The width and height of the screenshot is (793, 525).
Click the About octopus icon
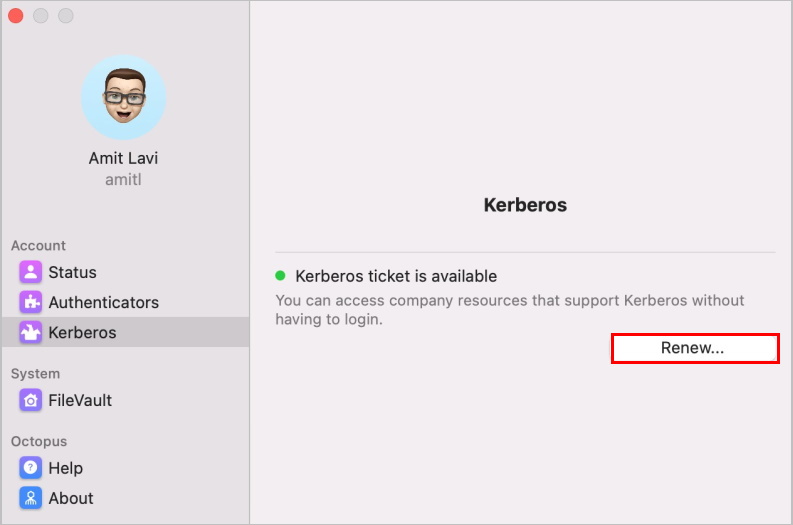(x=30, y=498)
